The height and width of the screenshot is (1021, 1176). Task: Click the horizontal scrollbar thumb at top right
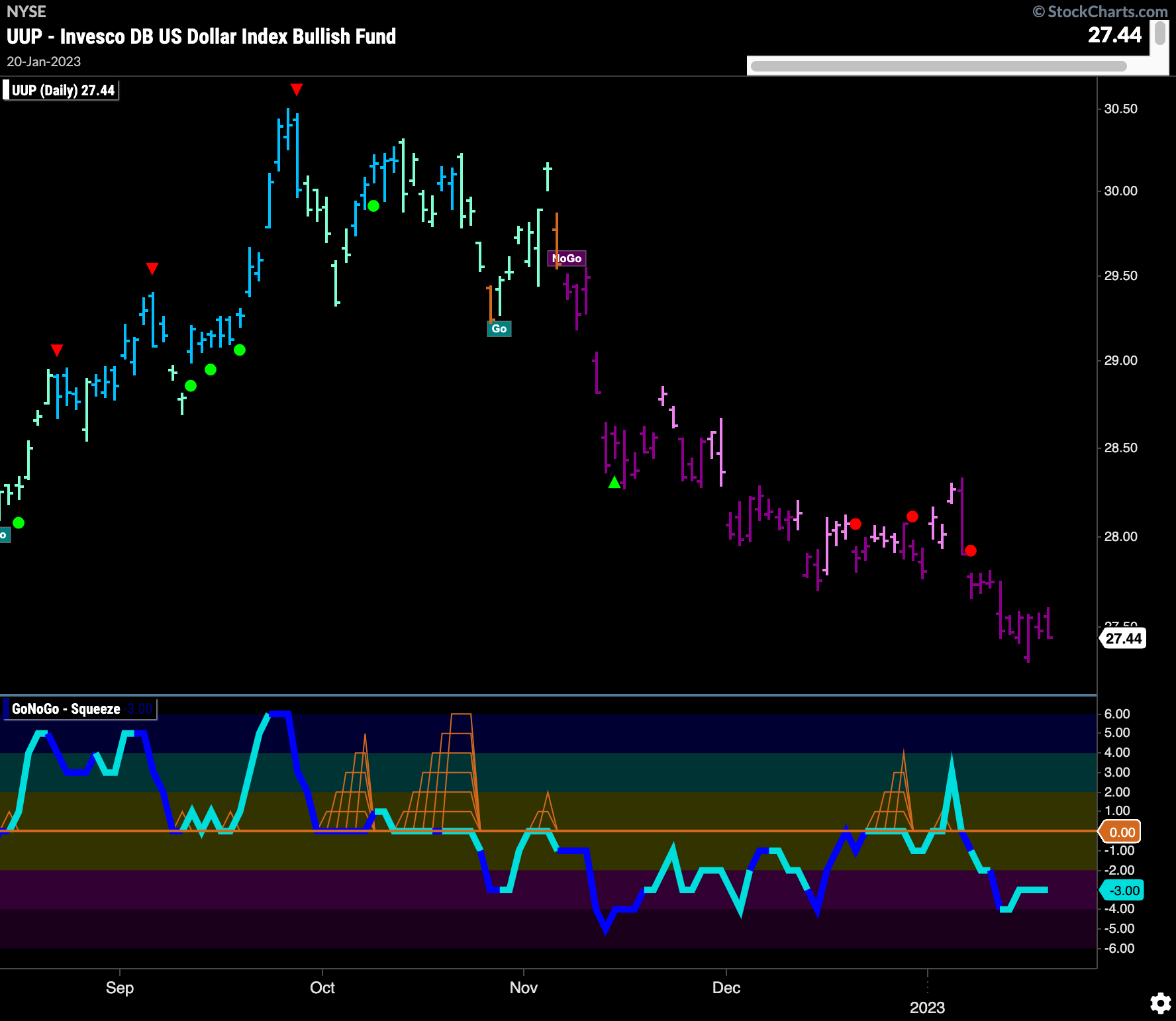[x=938, y=66]
